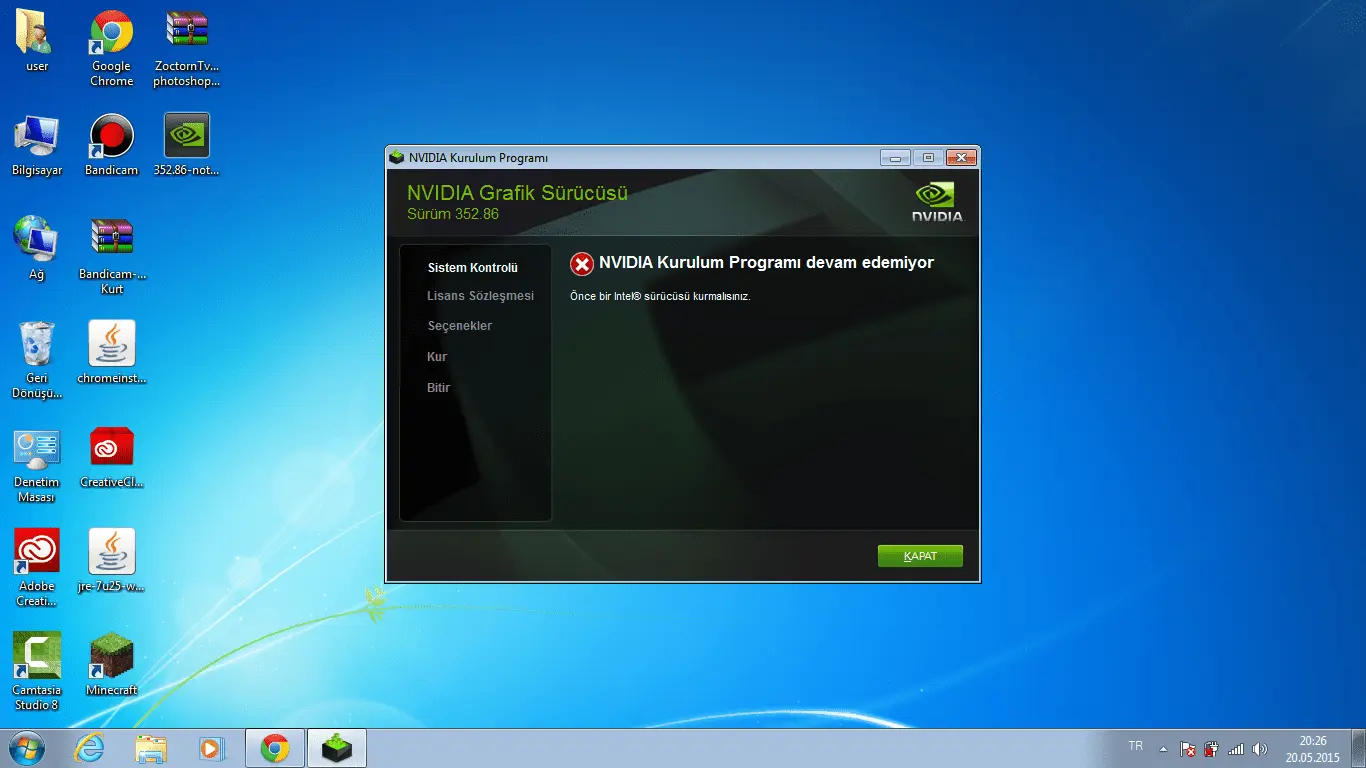Click the NVIDIA installer title bar icon
The width and height of the screenshot is (1366, 768).
[x=397, y=157]
